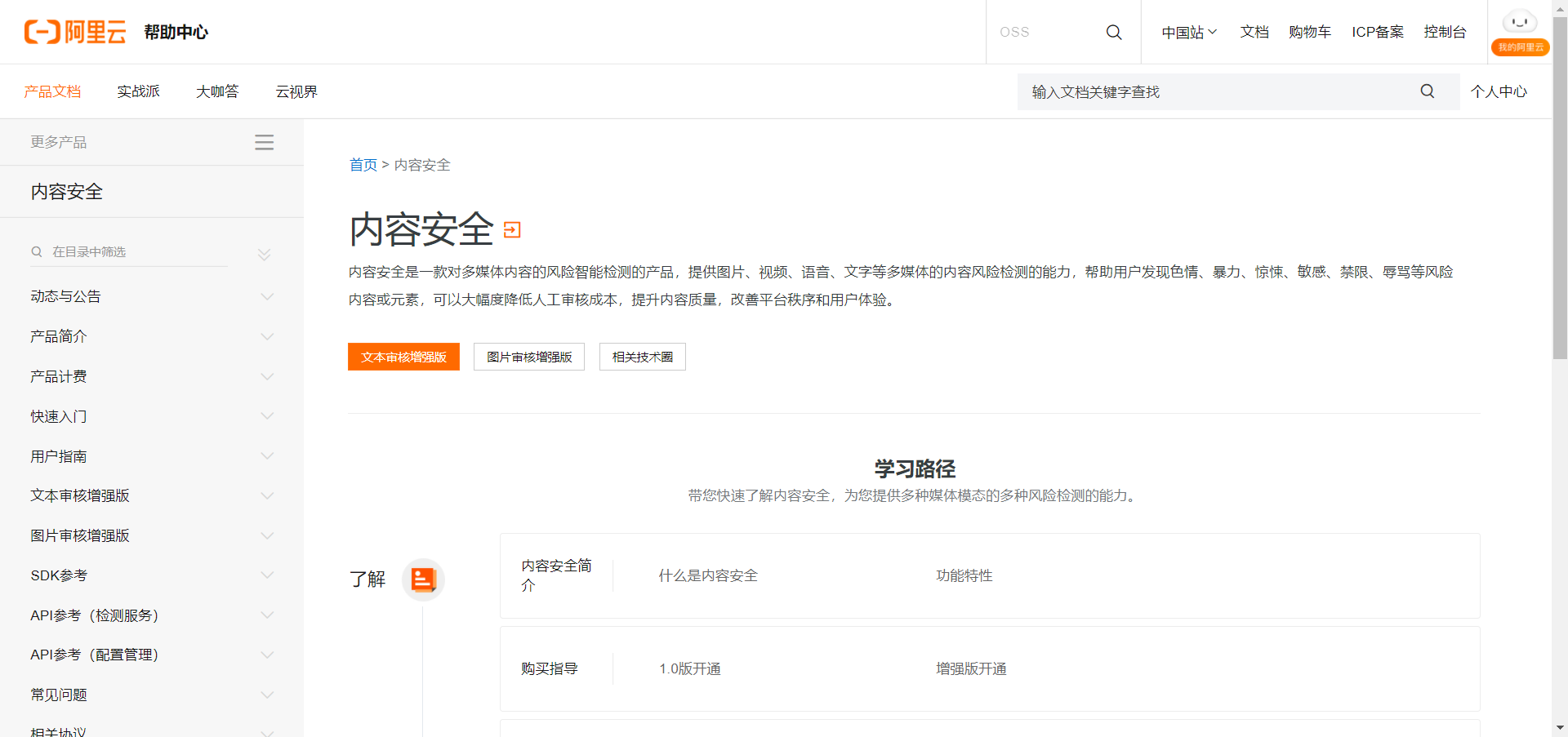The width and height of the screenshot is (1568, 737).
Task: Click the 内容安全简介 row label
Action: click(x=557, y=575)
